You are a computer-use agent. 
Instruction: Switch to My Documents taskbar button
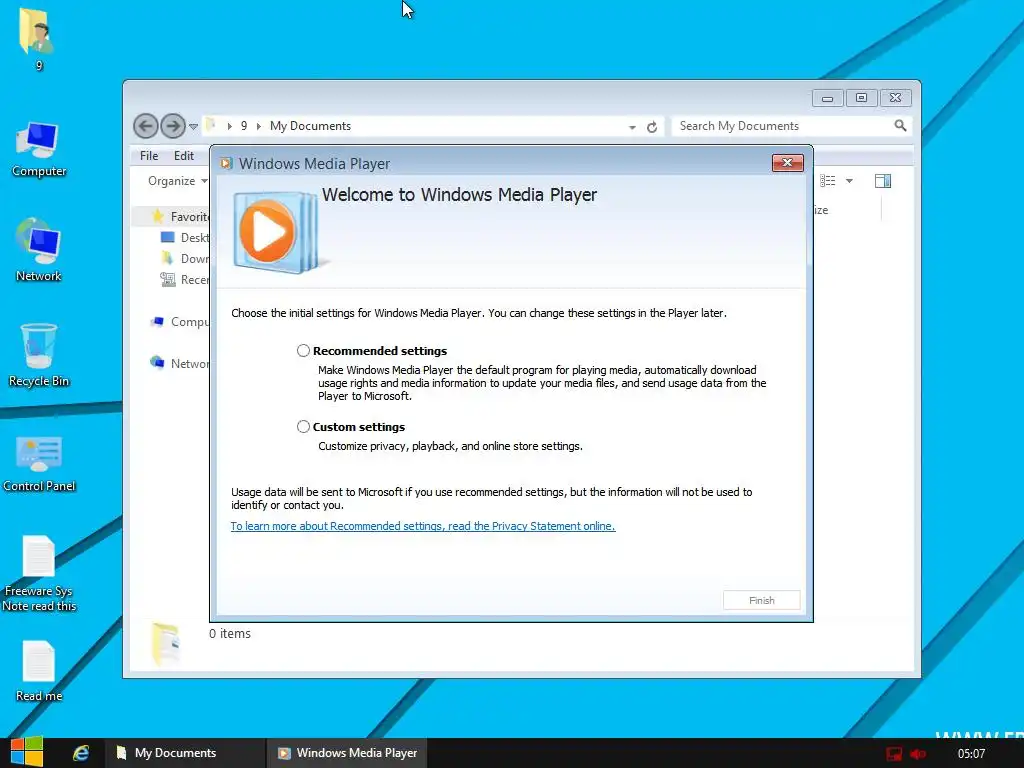tap(184, 753)
